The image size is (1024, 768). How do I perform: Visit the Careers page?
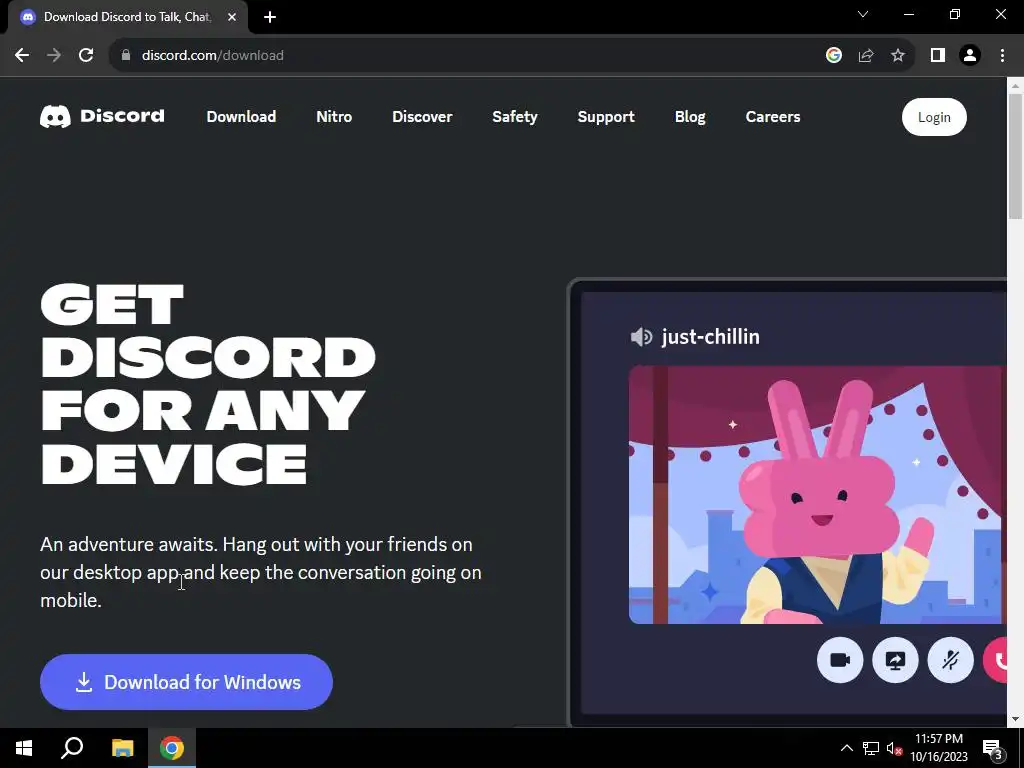pos(773,117)
